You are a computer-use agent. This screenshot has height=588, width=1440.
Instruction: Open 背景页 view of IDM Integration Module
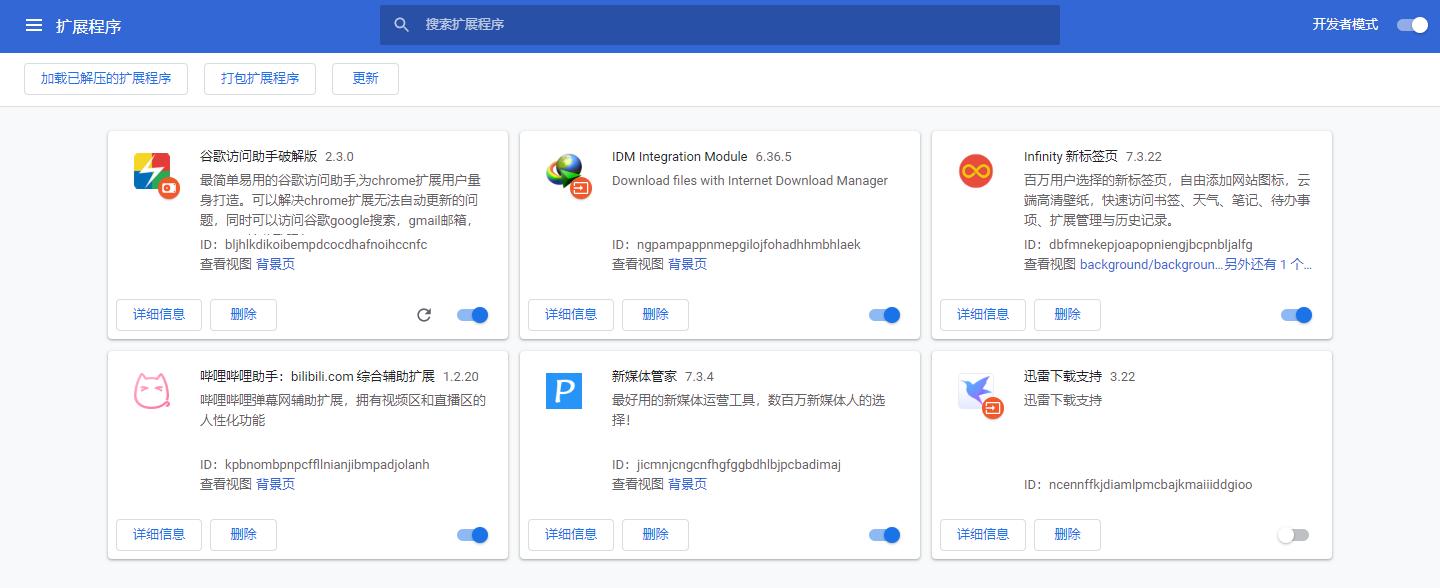coord(687,264)
